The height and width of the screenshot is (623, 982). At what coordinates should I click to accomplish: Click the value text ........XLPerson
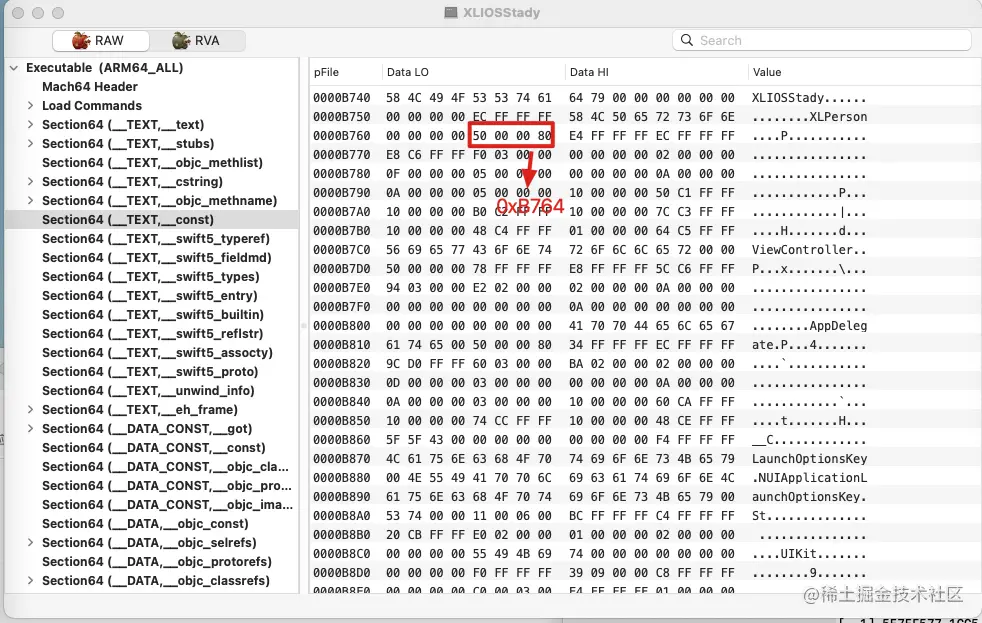point(810,117)
